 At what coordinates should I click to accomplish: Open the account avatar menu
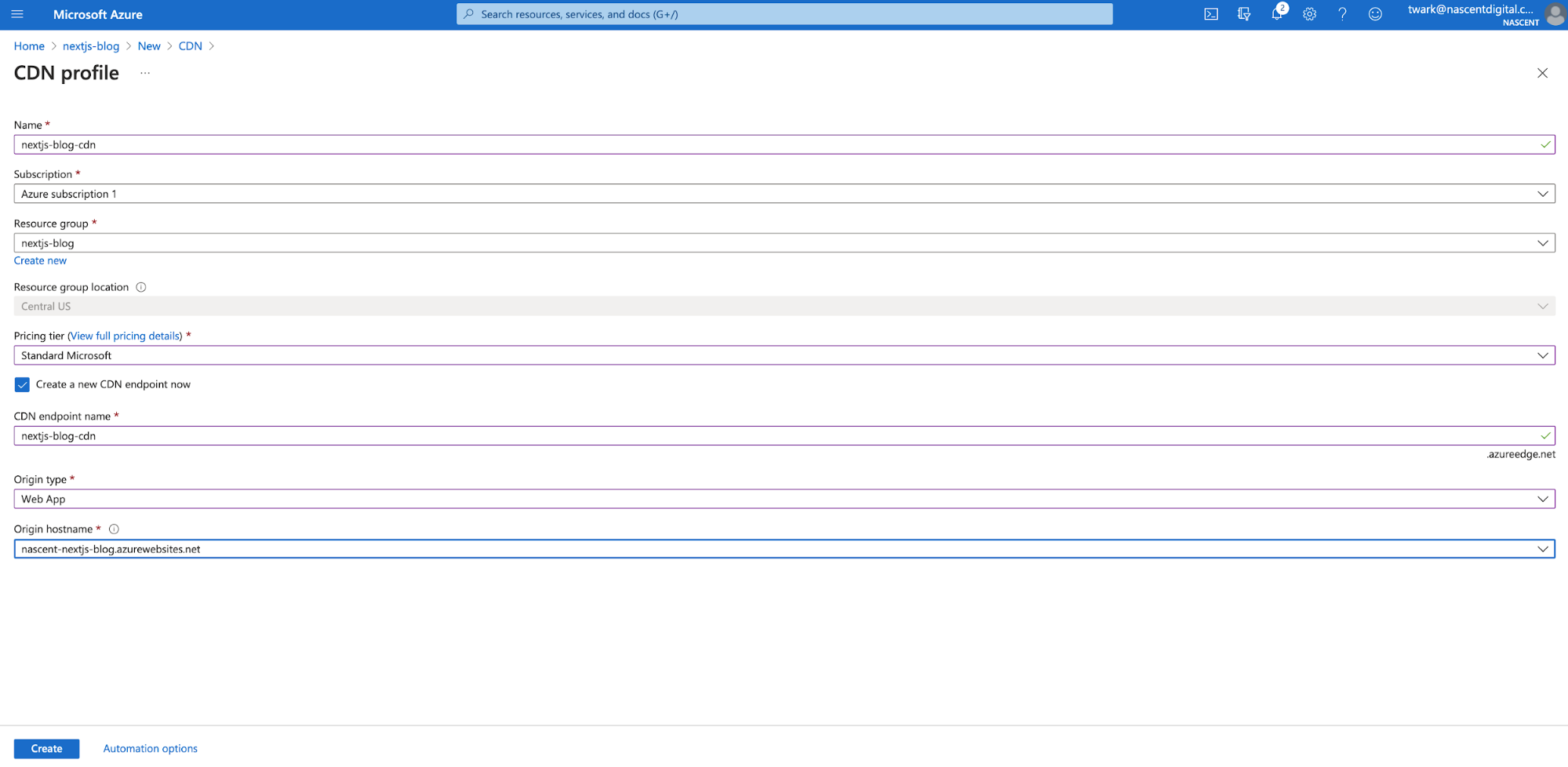[1555, 14]
